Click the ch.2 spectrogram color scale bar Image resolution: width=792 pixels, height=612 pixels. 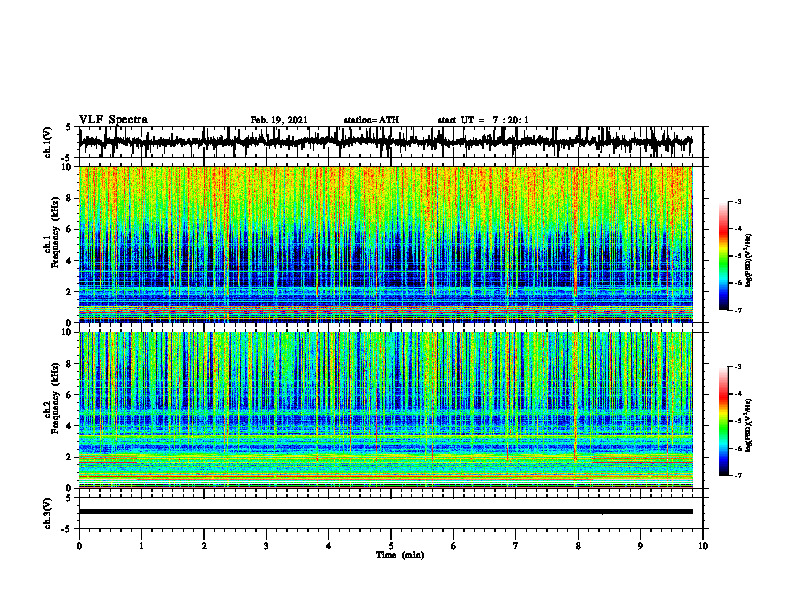click(724, 421)
